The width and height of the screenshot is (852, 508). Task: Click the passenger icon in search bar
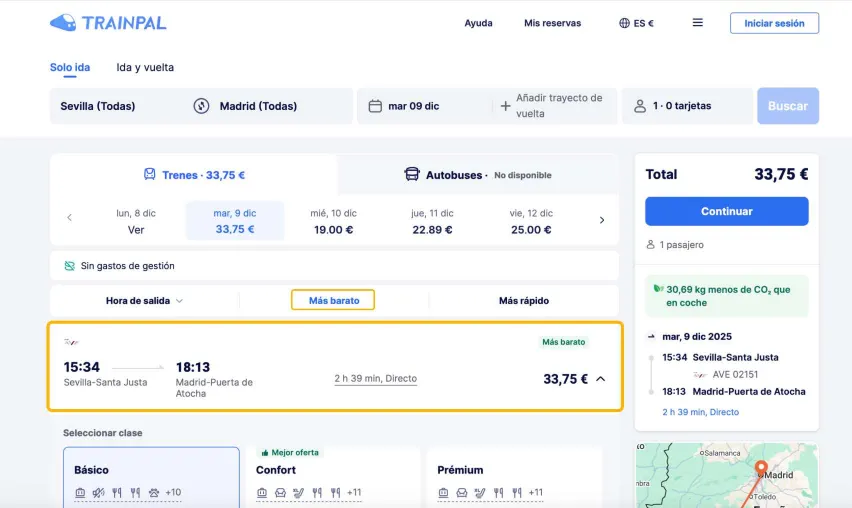(639, 106)
